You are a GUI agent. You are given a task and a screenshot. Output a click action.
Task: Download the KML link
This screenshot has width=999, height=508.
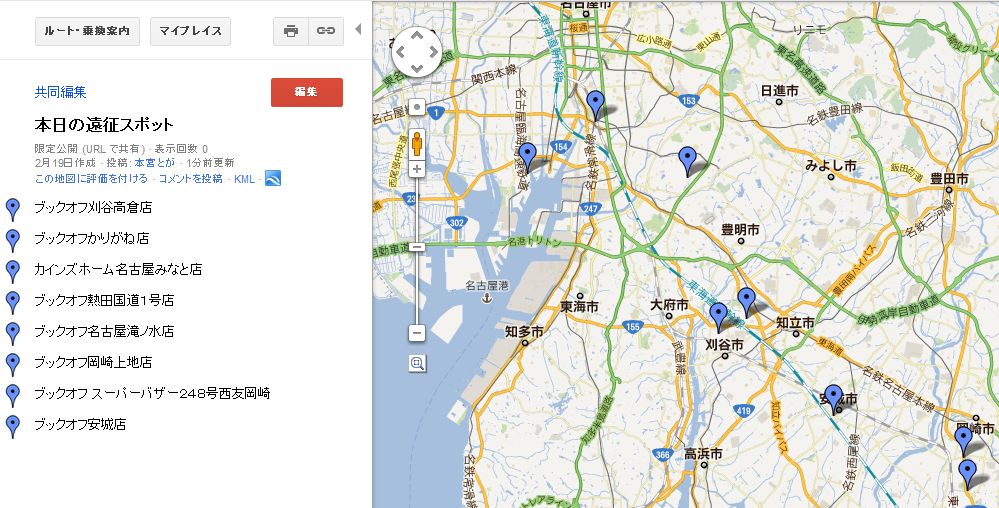tap(244, 179)
